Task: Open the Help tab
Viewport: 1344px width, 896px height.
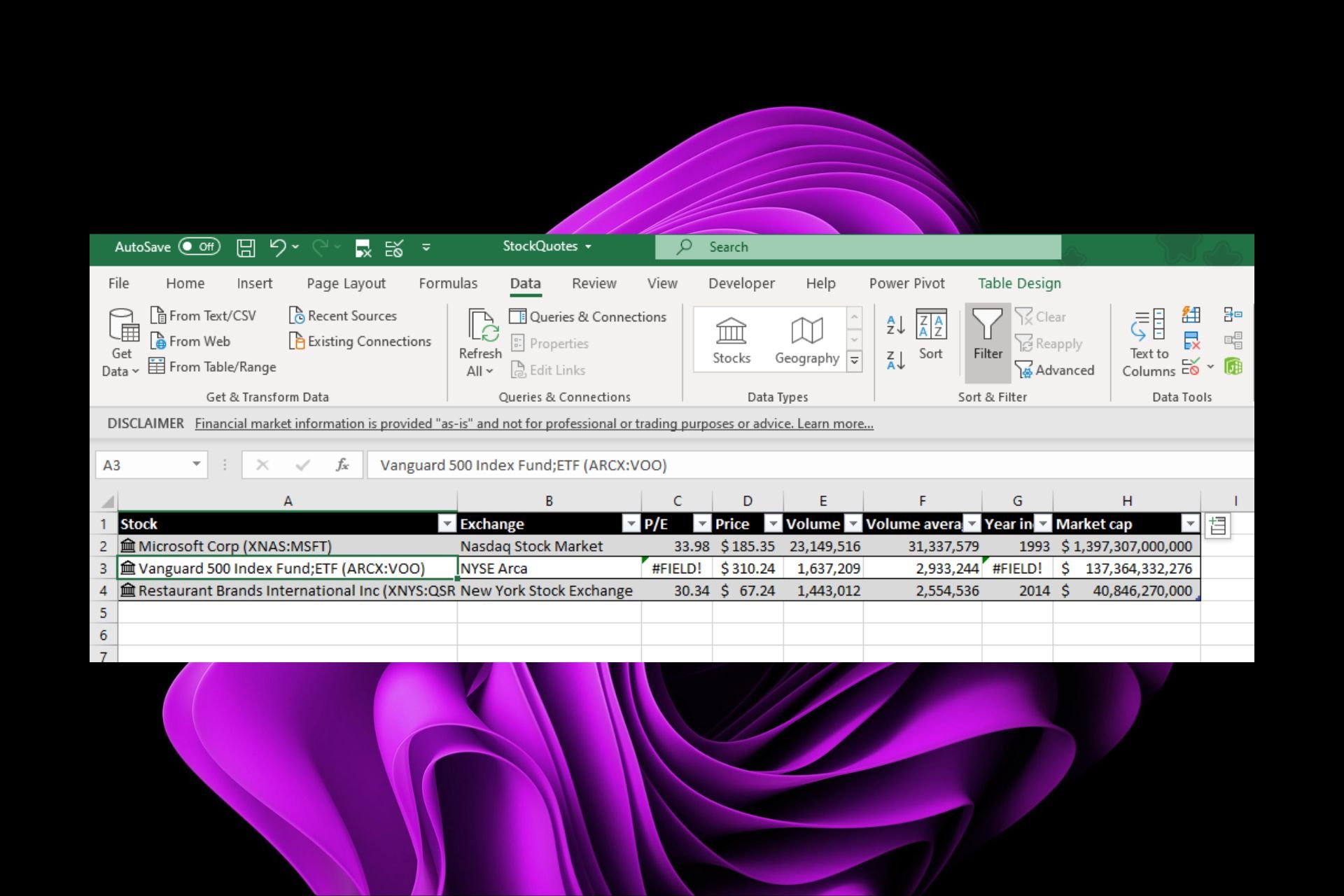Action: pos(820,283)
